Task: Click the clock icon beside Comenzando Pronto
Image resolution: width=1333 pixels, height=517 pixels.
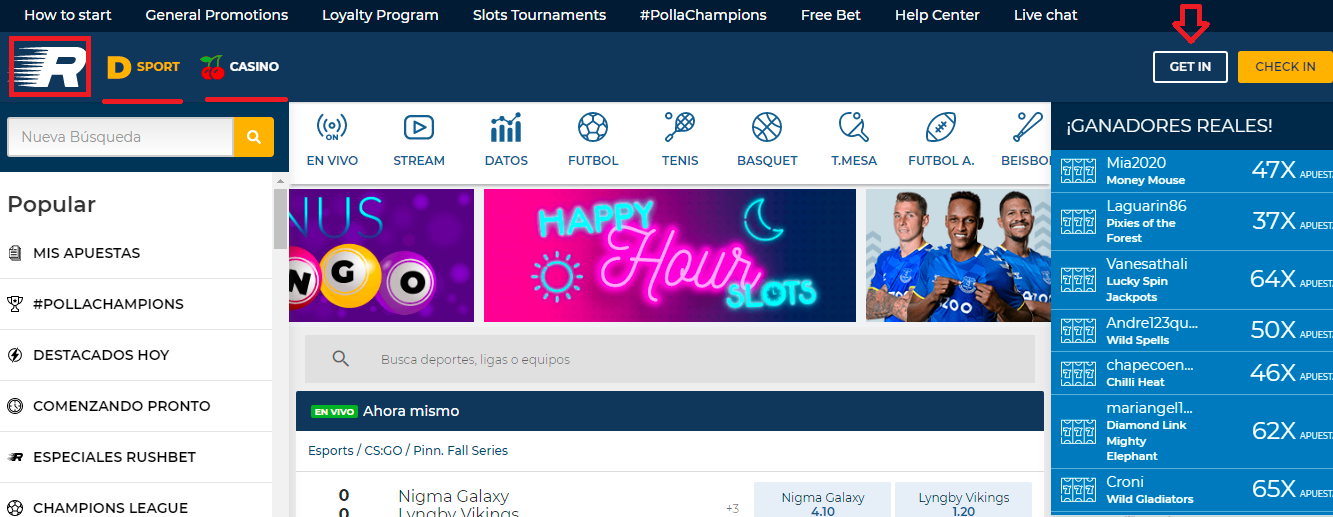Action: pos(15,406)
